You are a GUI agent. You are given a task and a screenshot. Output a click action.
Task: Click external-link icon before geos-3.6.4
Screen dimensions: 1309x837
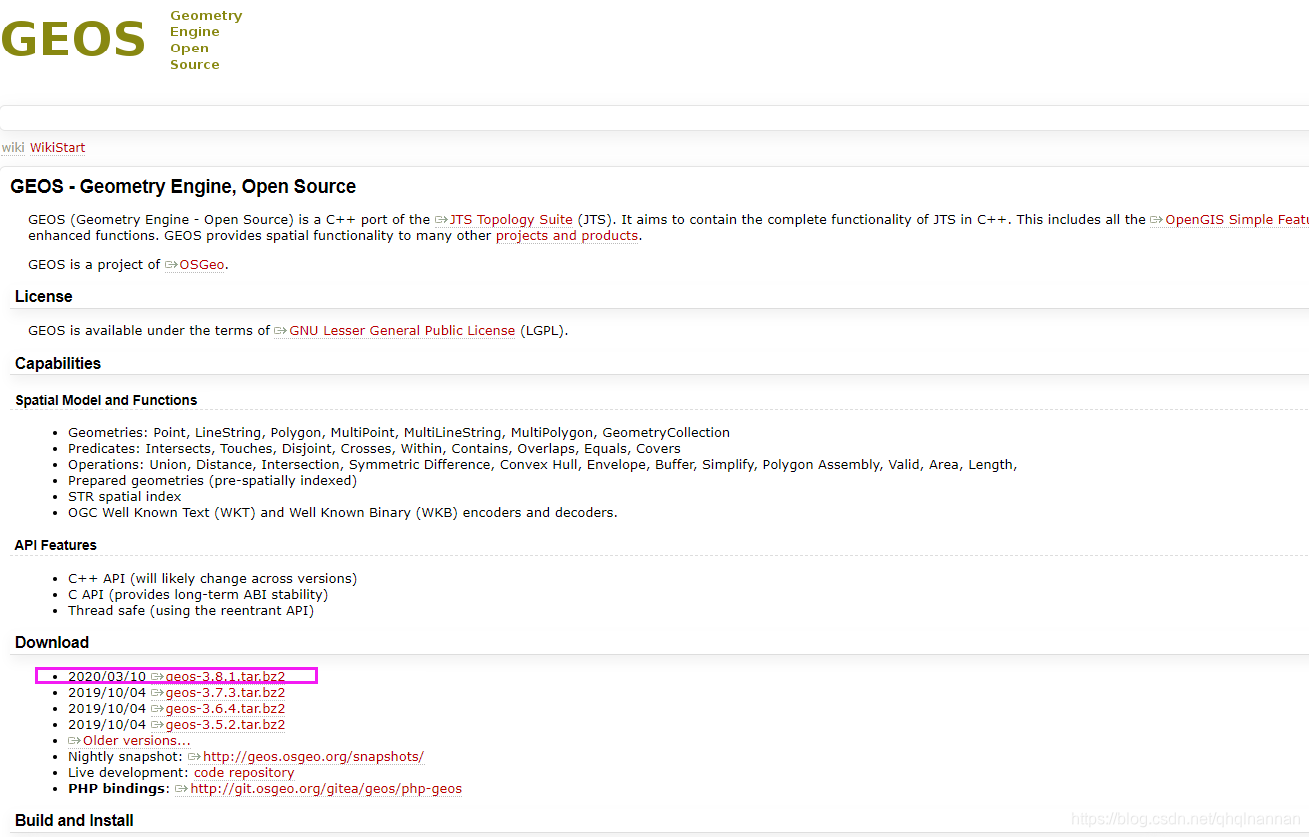[157, 709]
